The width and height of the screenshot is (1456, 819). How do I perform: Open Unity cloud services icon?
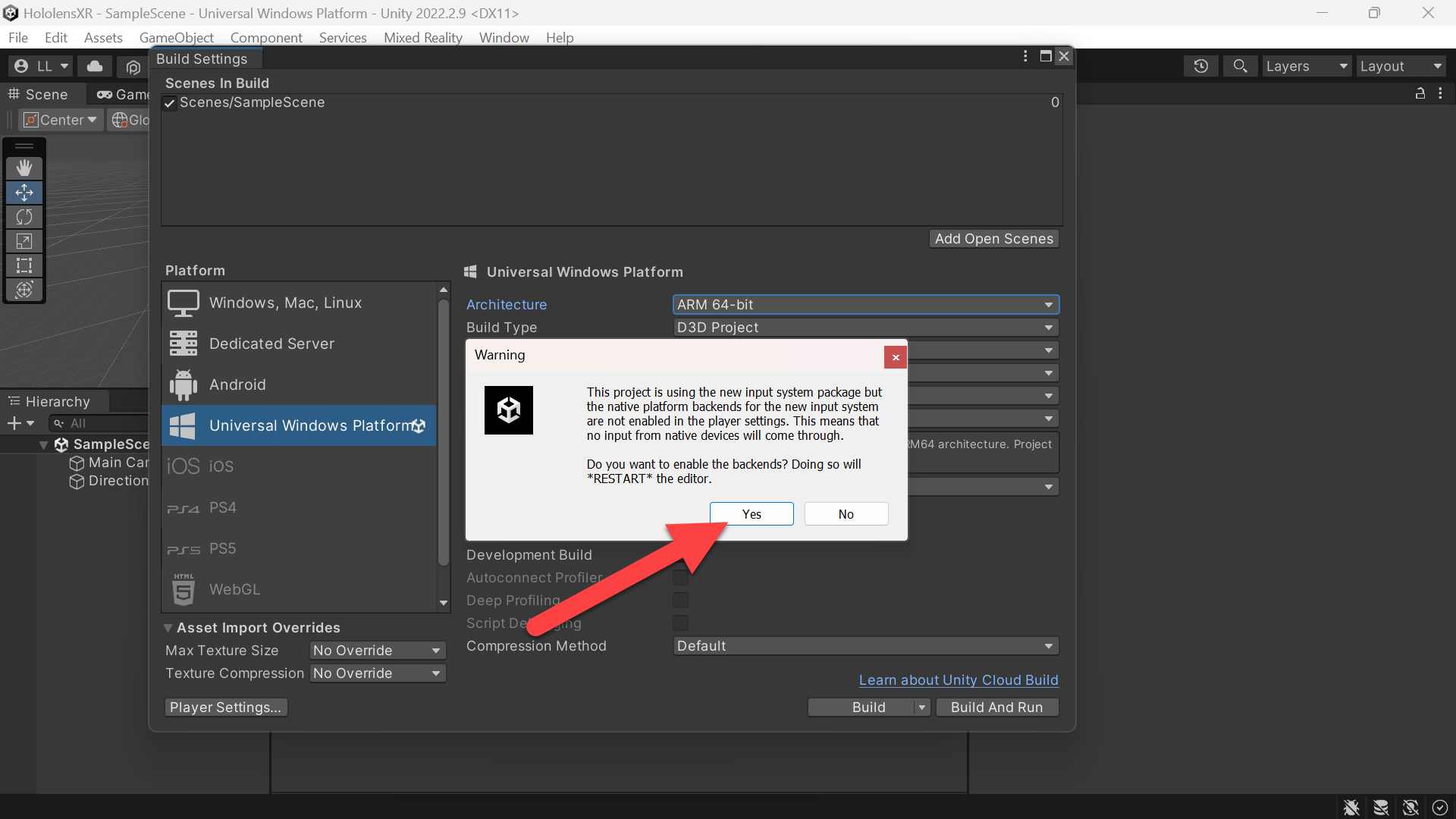95,67
